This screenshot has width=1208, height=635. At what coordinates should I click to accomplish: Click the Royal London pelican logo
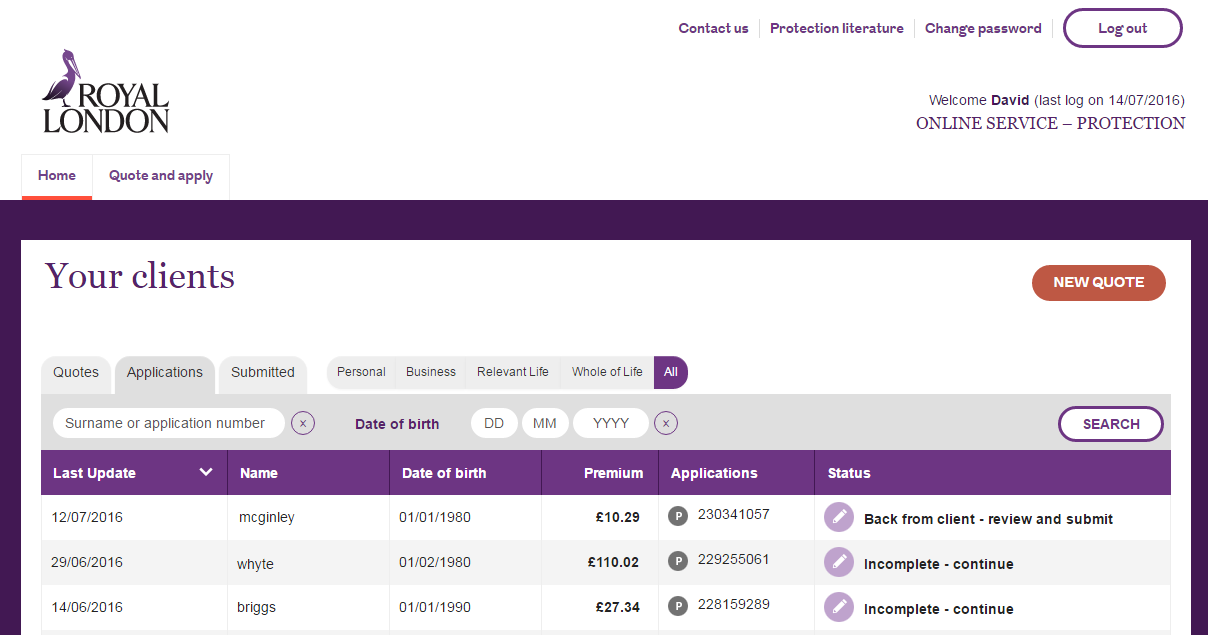(x=104, y=92)
